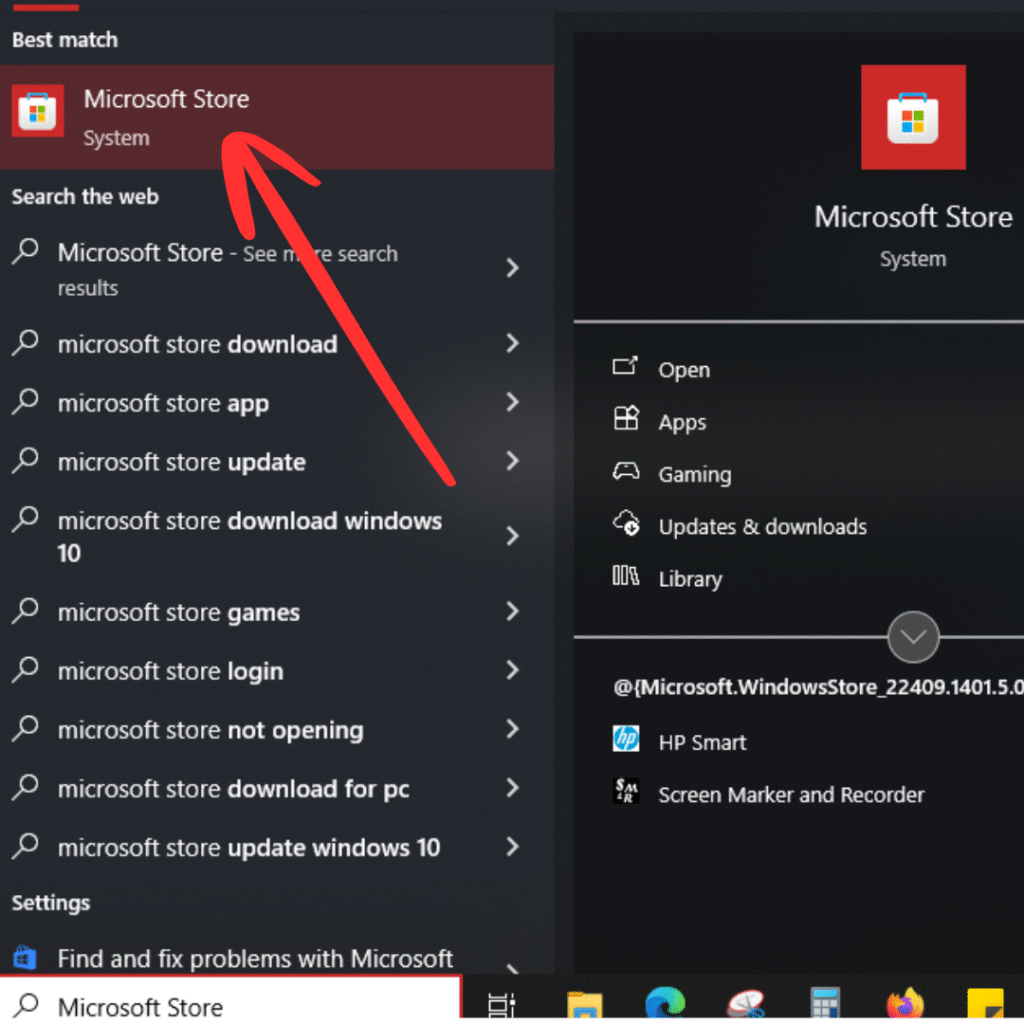
Task: Open the HP Smart recent item
Action: [x=702, y=743]
